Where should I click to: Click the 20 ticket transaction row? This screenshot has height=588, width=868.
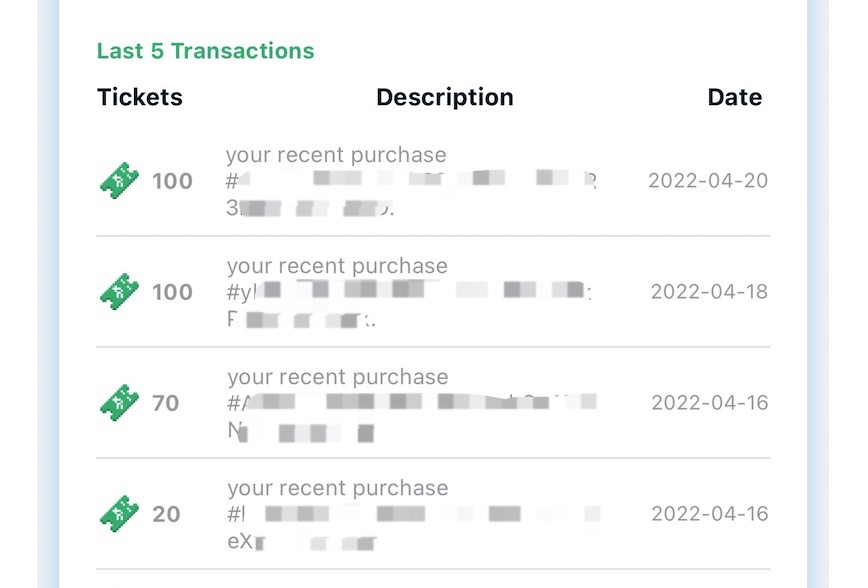pos(167,514)
